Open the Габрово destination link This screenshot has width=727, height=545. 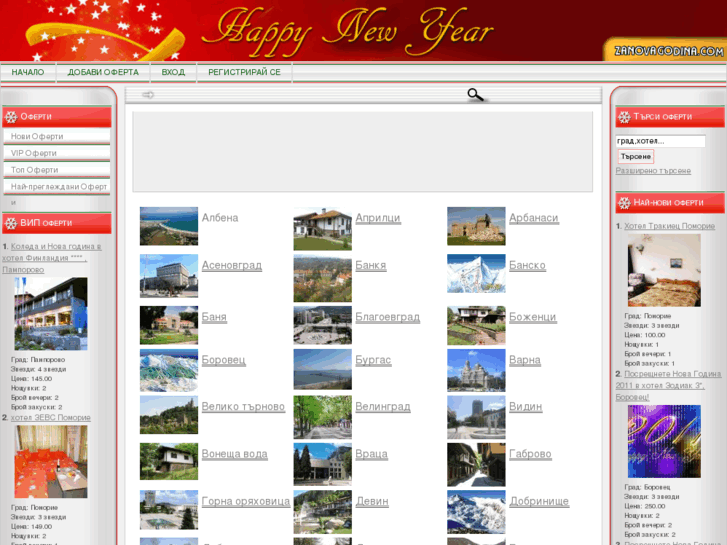pos(530,454)
